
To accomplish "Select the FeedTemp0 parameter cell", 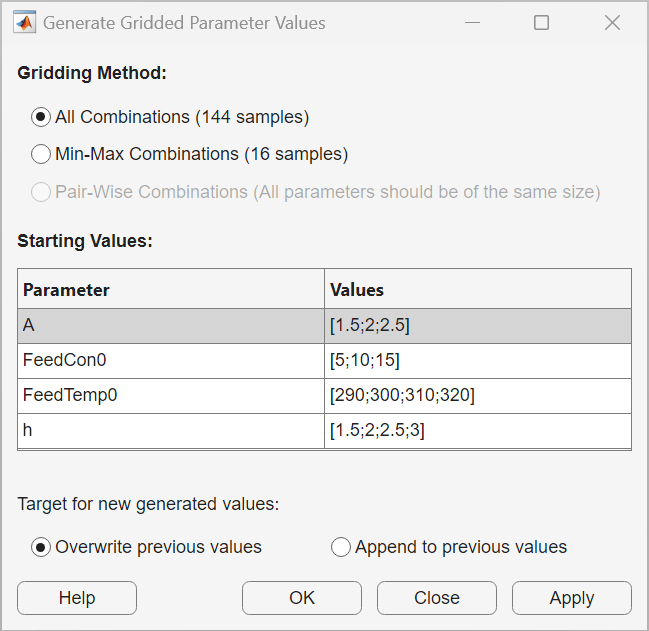I will (170, 395).
